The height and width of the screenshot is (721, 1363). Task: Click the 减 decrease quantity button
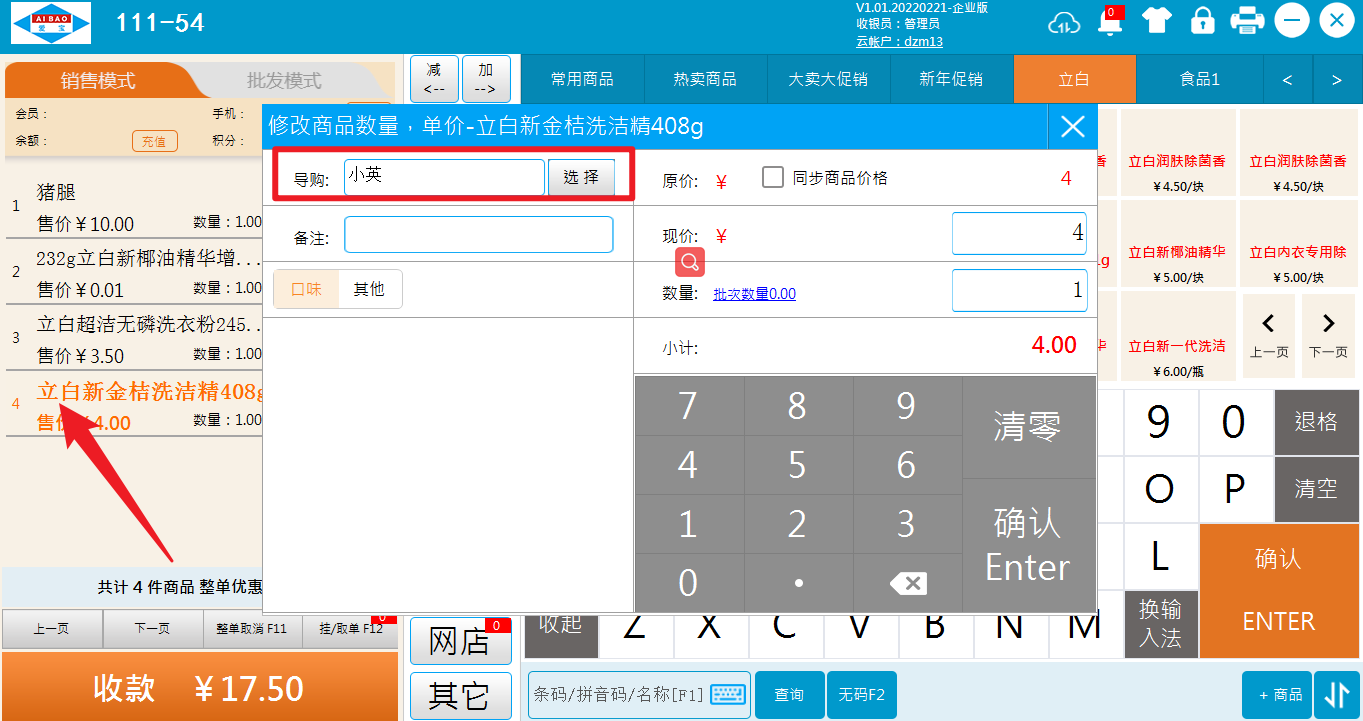tap(434, 79)
